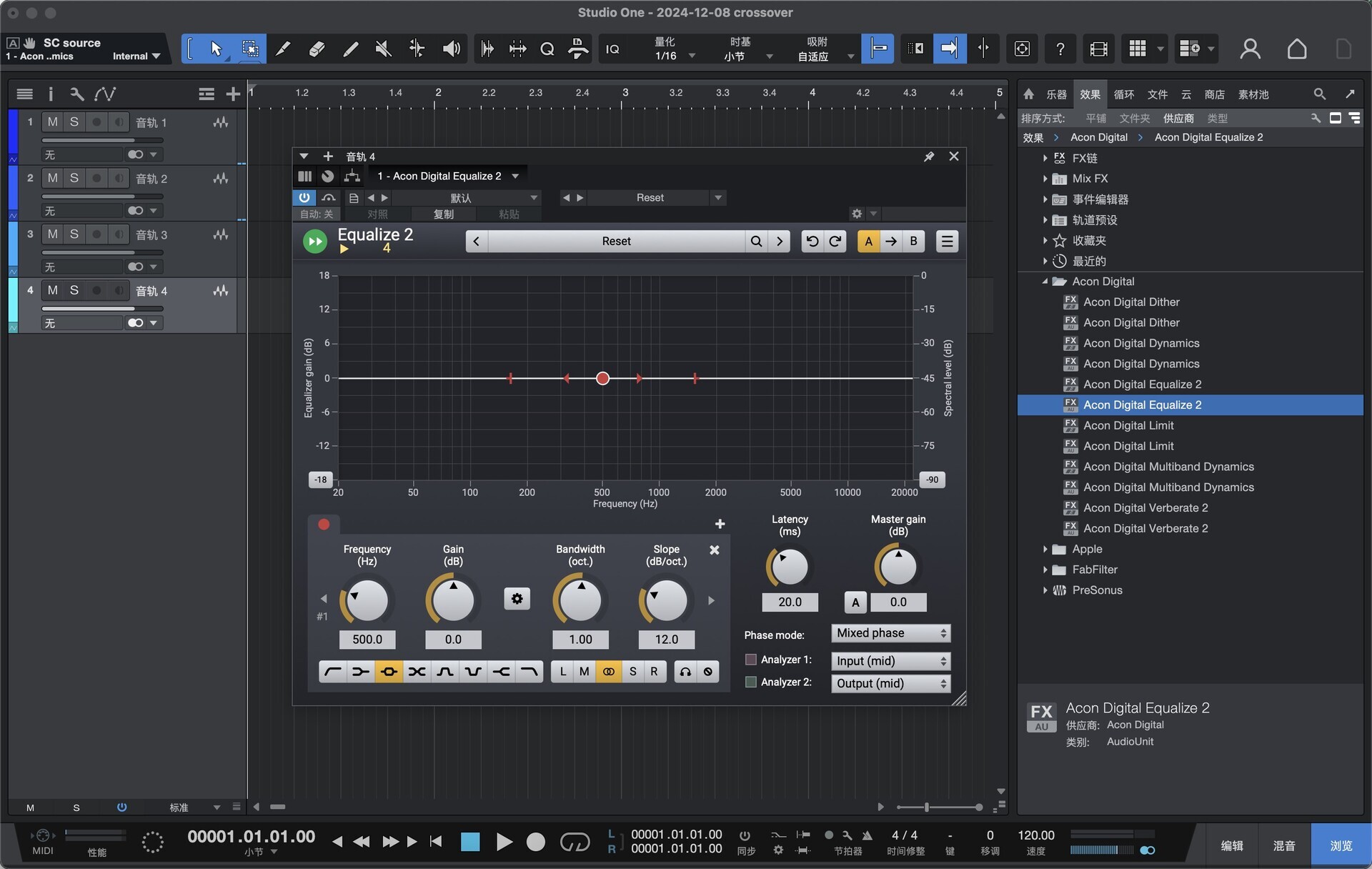Viewport: 1372px width, 869px height.
Task: Click the Frequency 500.0 value field
Action: (367, 640)
